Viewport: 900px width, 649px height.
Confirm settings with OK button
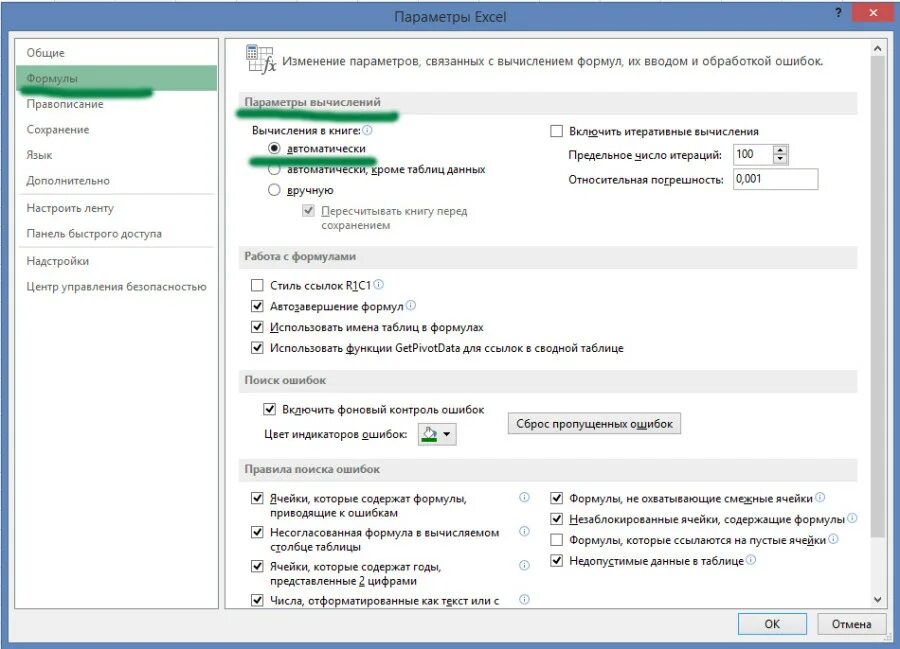[x=772, y=624]
